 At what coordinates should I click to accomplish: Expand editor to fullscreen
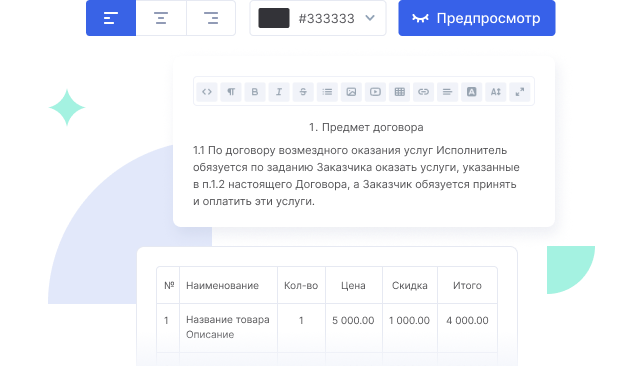click(x=520, y=92)
